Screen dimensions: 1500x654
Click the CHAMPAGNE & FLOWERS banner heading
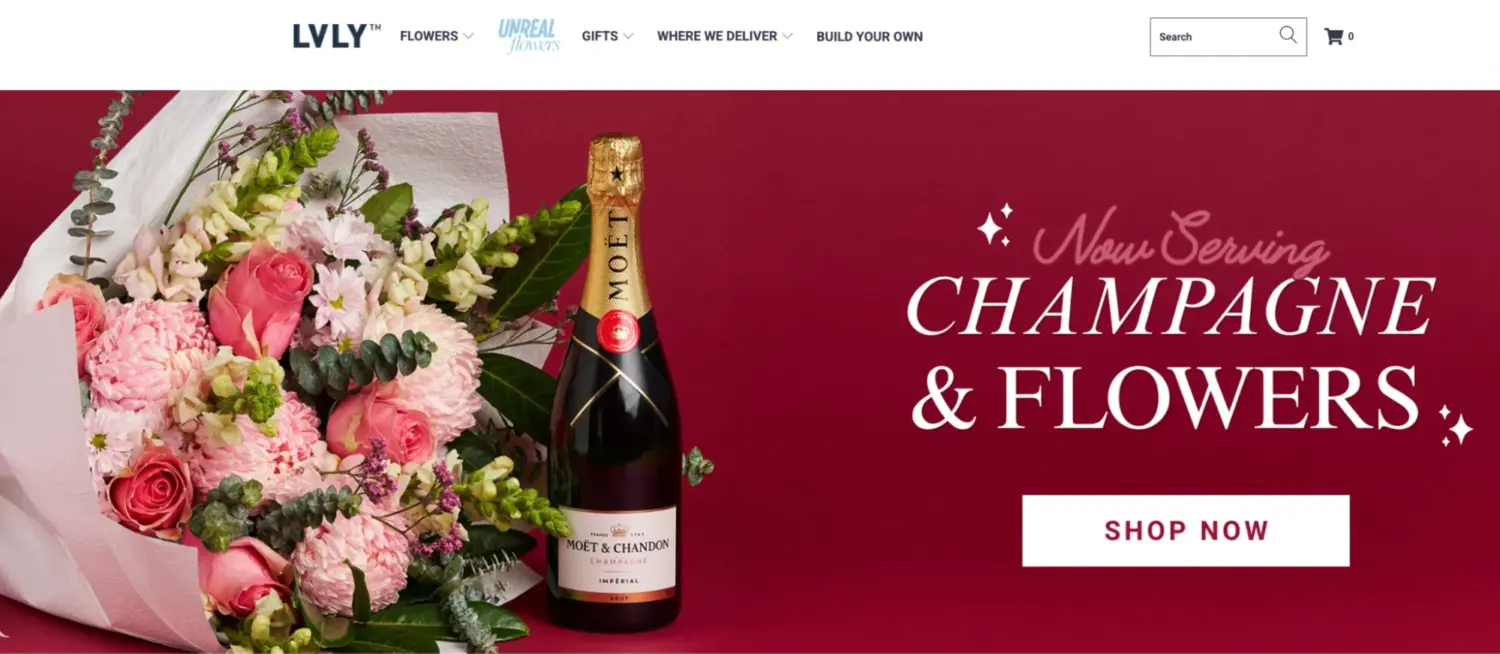tap(1170, 350)
